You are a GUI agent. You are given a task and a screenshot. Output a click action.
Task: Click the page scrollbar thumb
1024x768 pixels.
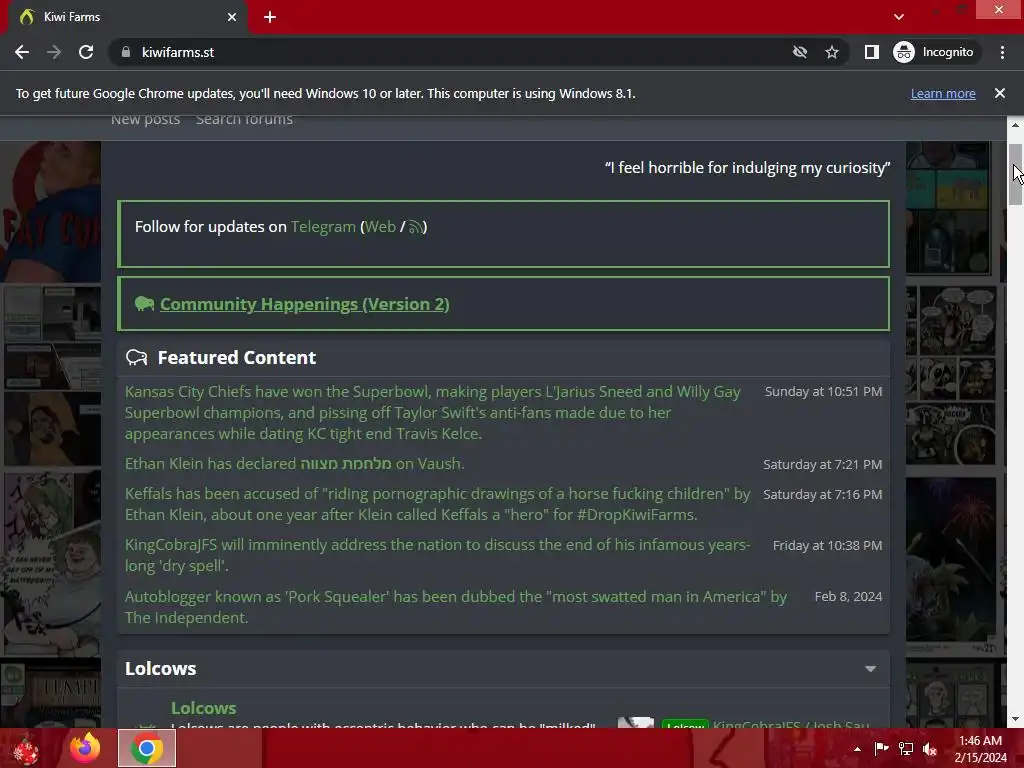(1015, 174)
